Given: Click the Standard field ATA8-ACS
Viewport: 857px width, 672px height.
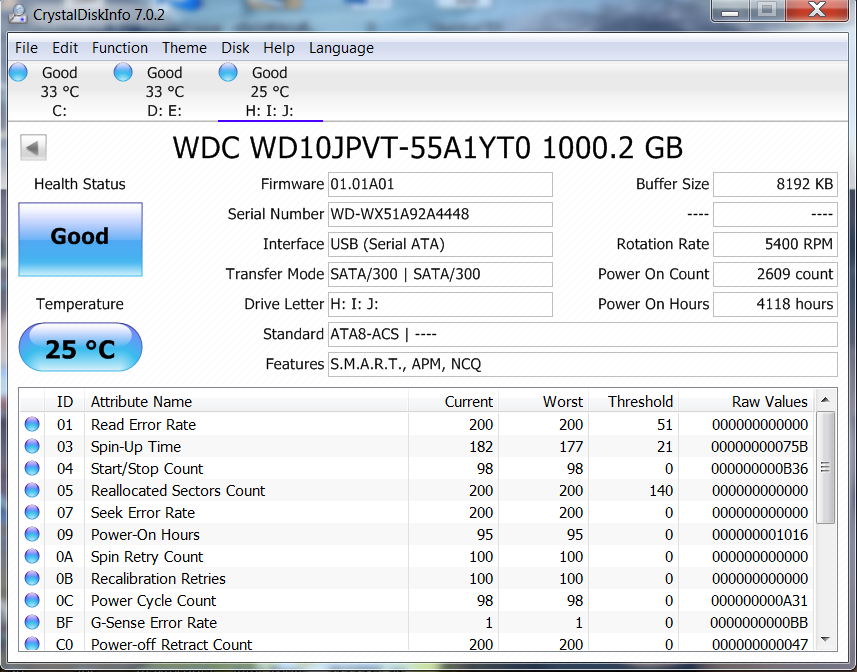Looking at the screenshot, I should (583, 334).
